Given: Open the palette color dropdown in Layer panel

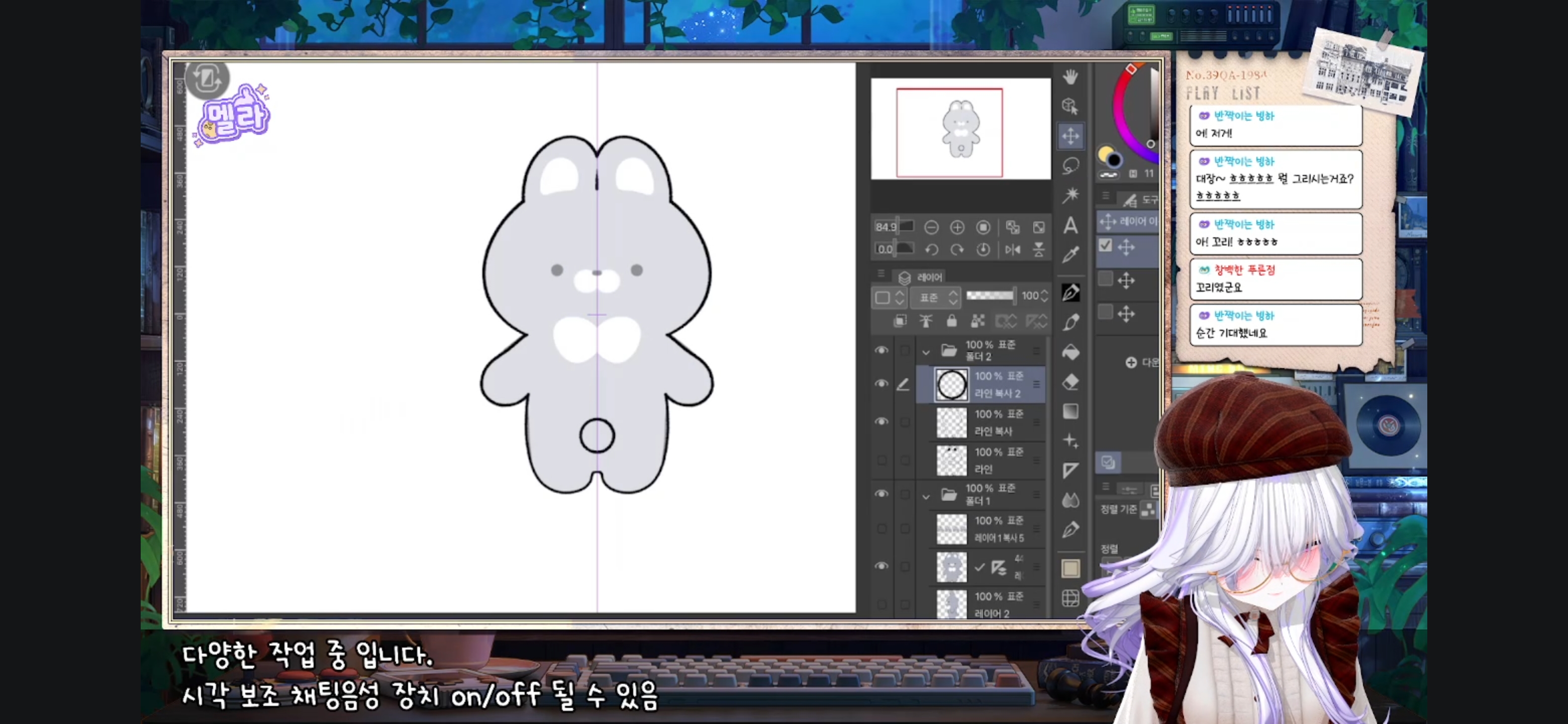Looking at the screenshot, I should tap(890, 297).
